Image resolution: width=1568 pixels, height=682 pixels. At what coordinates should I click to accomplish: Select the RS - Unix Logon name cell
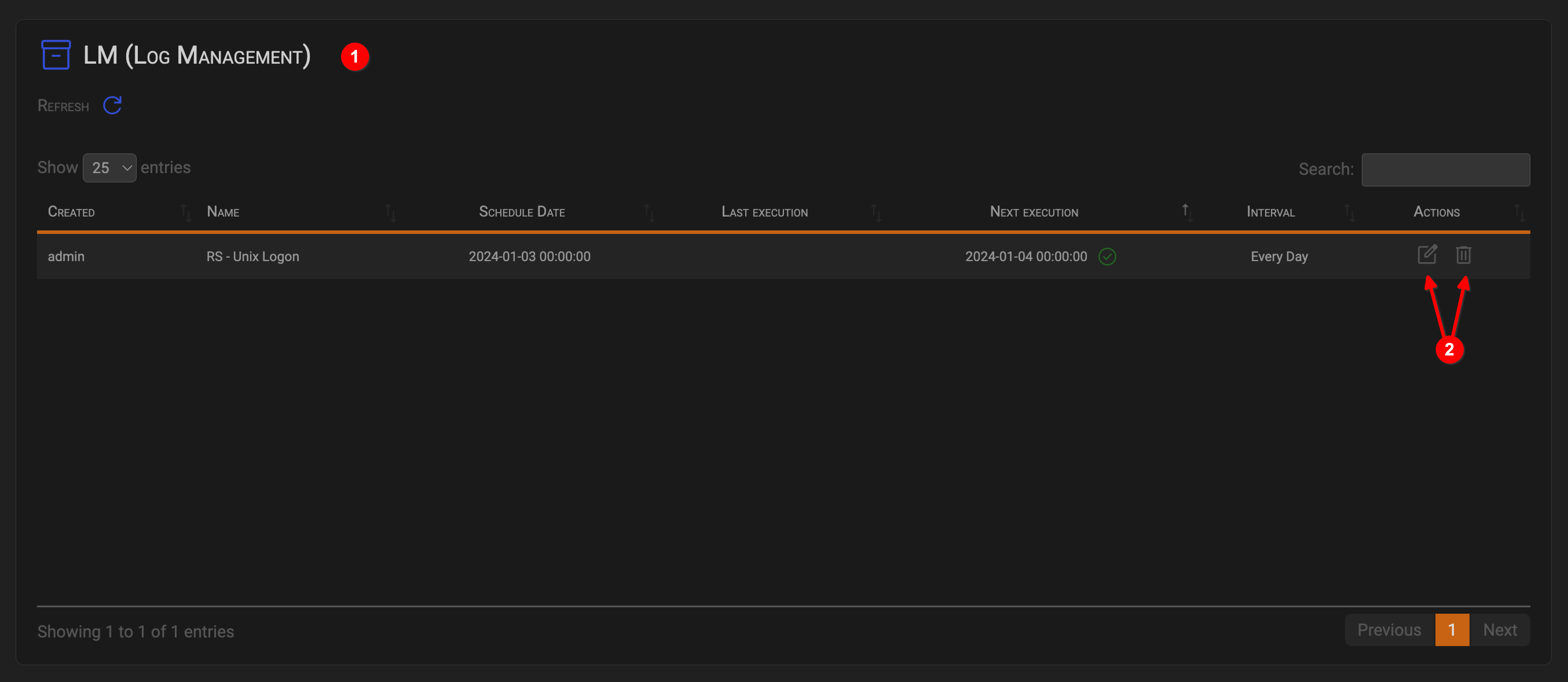(253, 257)
